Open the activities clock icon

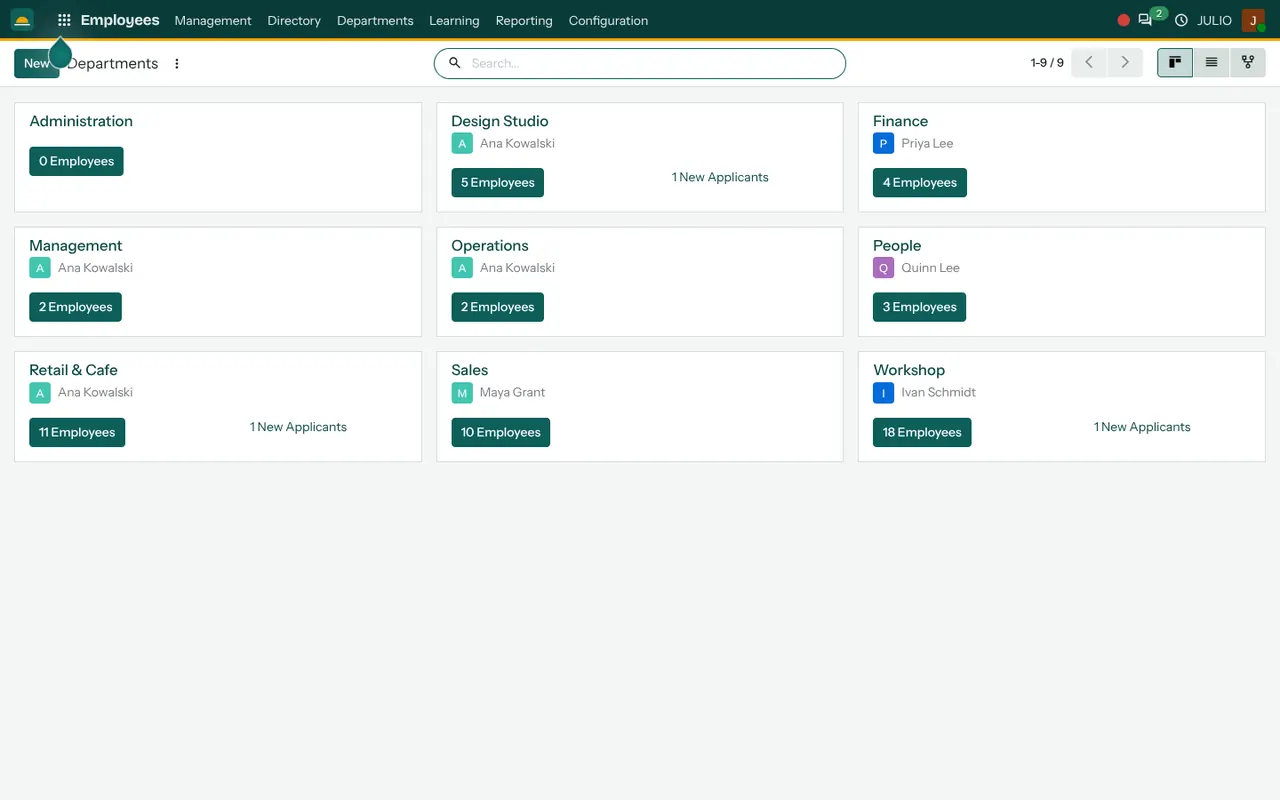[1181, 20]
